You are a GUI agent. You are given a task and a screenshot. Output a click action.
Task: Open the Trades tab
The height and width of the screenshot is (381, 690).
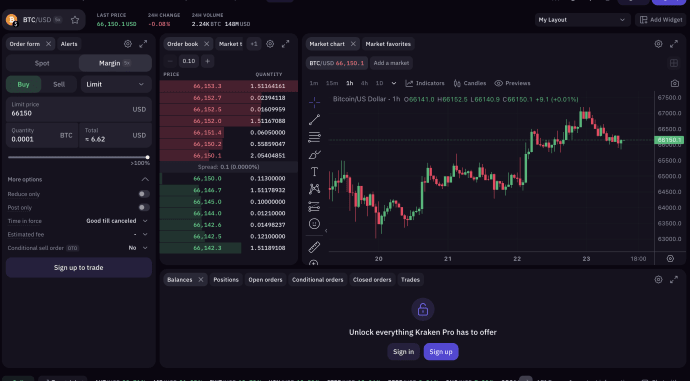(410, 279)
